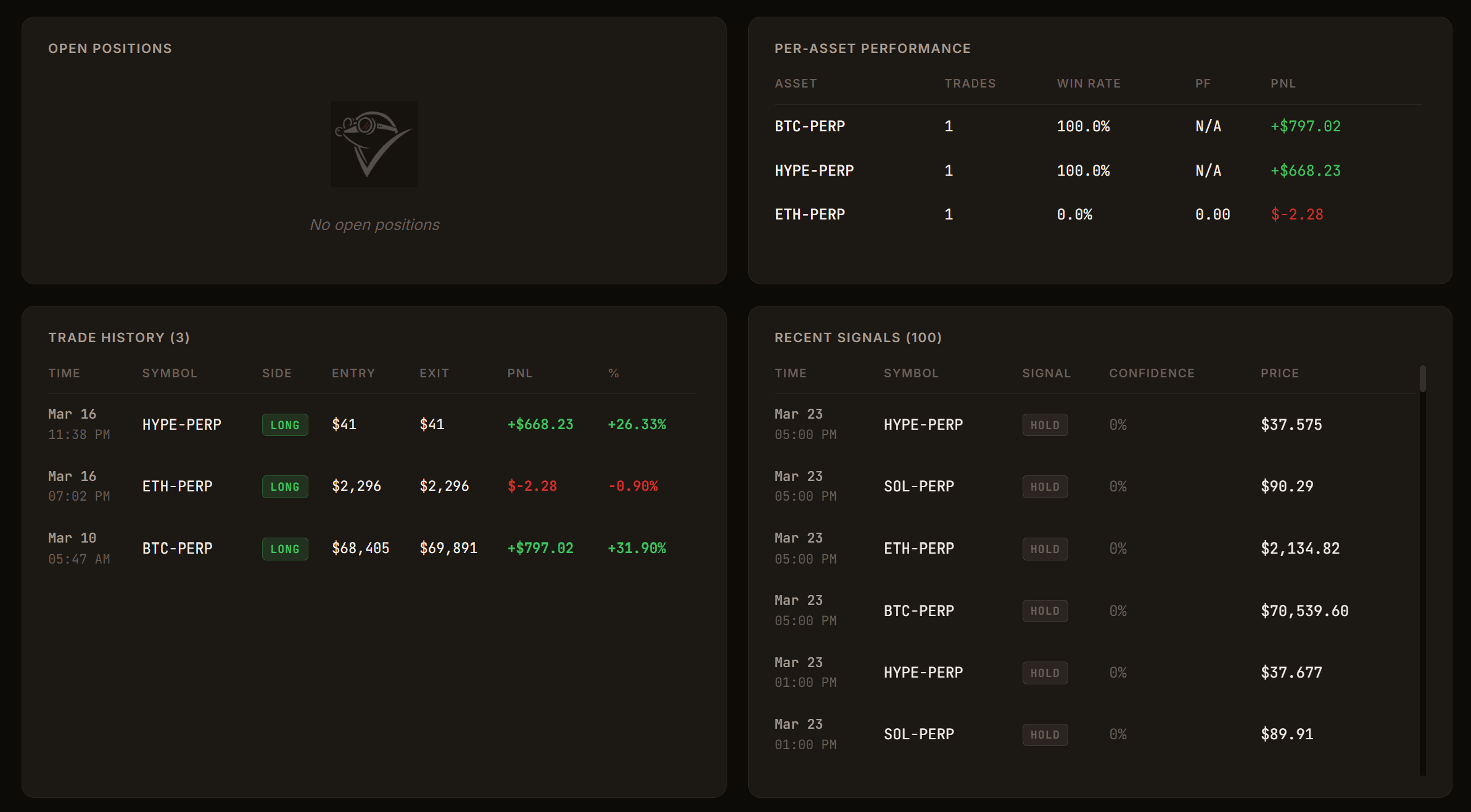Click the ASSET column header
This screenshot has height=812, width=1471.
tap(796, 83)
